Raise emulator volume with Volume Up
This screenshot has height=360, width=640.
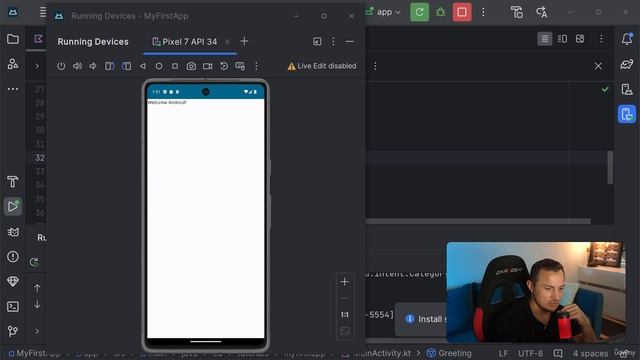tap(77, 66)
